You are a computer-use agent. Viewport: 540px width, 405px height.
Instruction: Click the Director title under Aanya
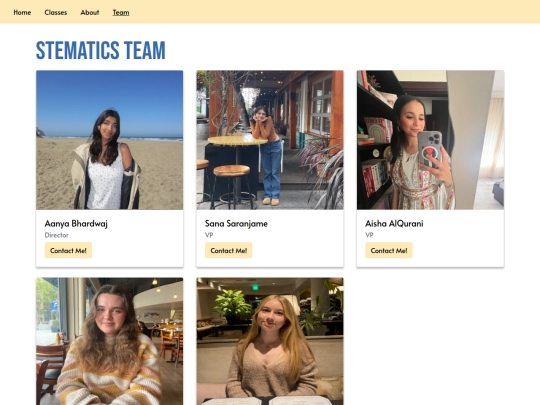[56, 235]
